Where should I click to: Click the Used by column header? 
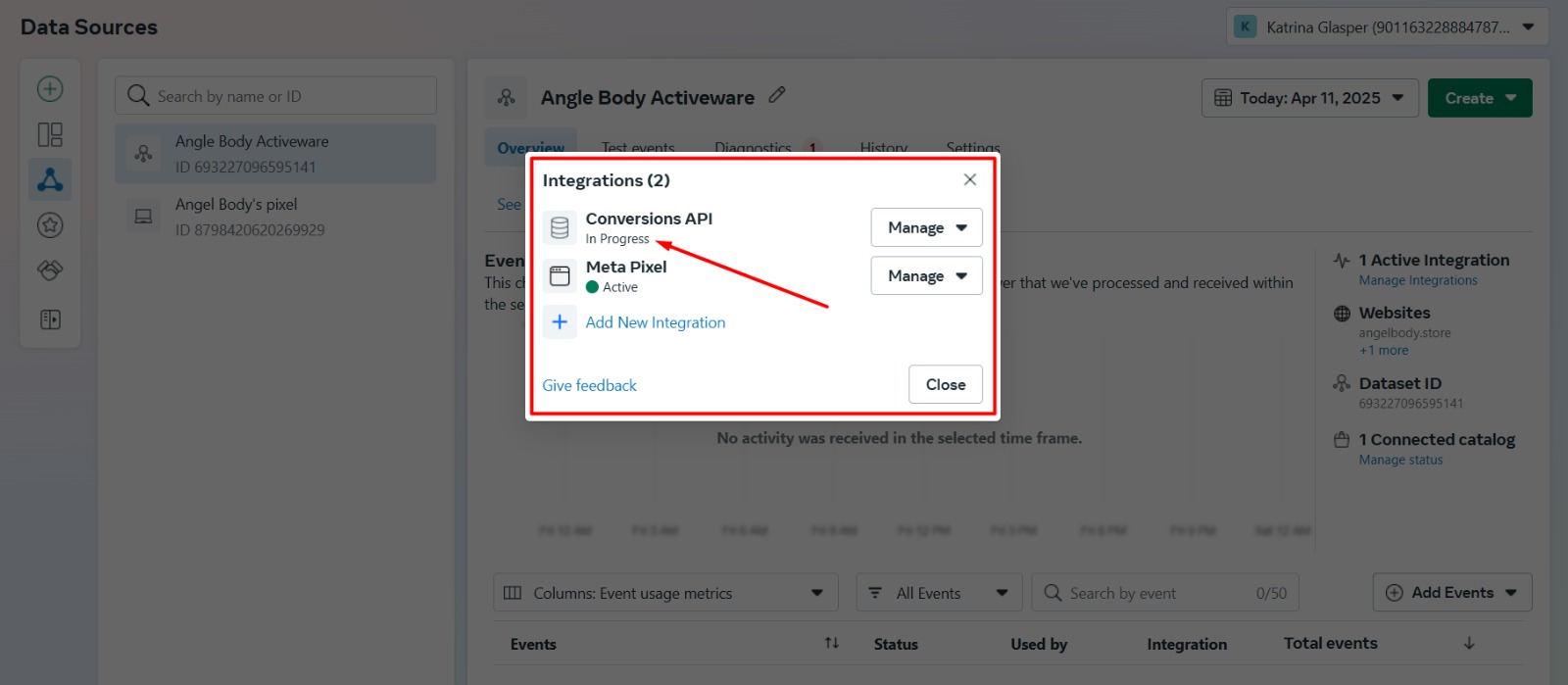(1039, 644)
